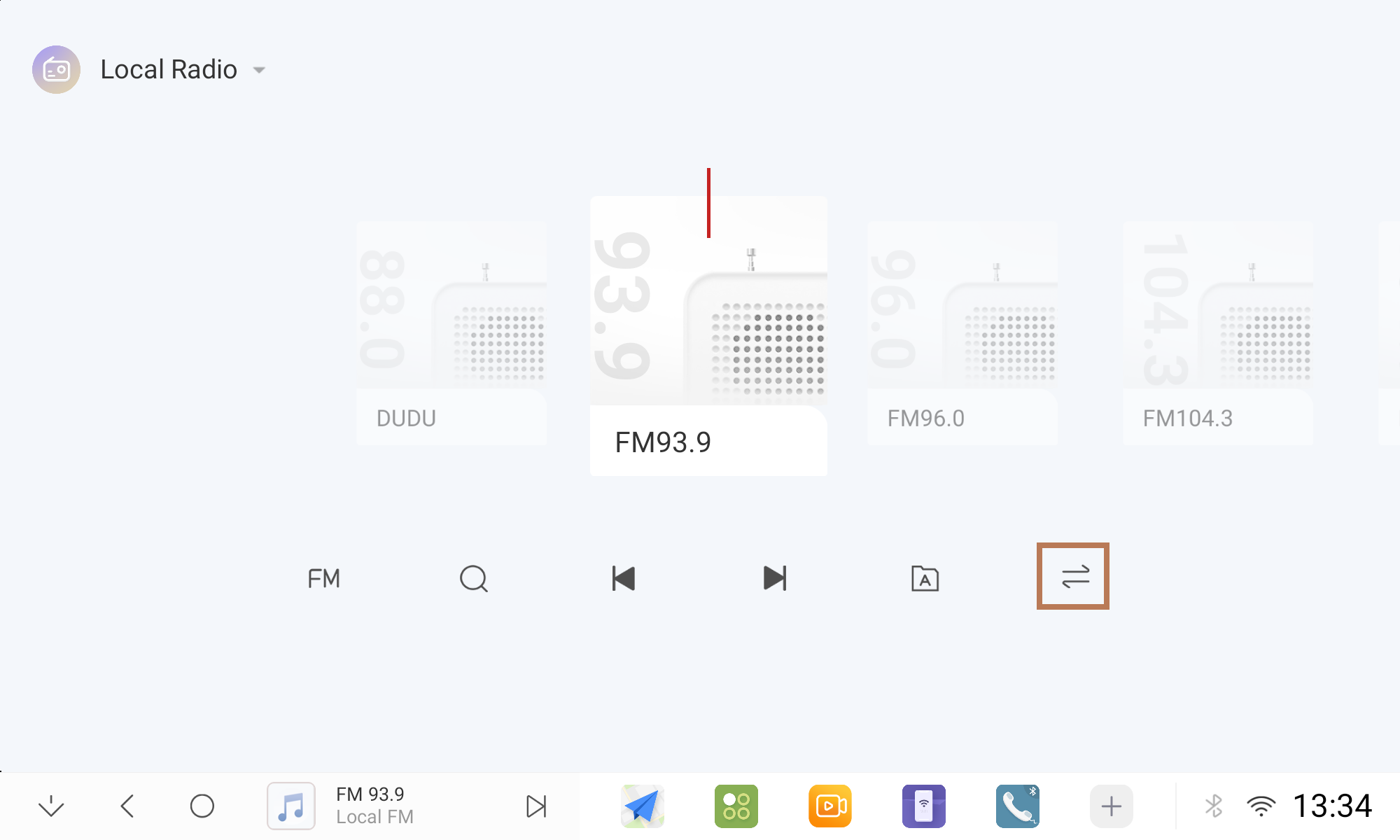The image size is (1400, 840).
Task: Tap the Local FM subtitle in bottom bar
Action: [x=374, y=817]
